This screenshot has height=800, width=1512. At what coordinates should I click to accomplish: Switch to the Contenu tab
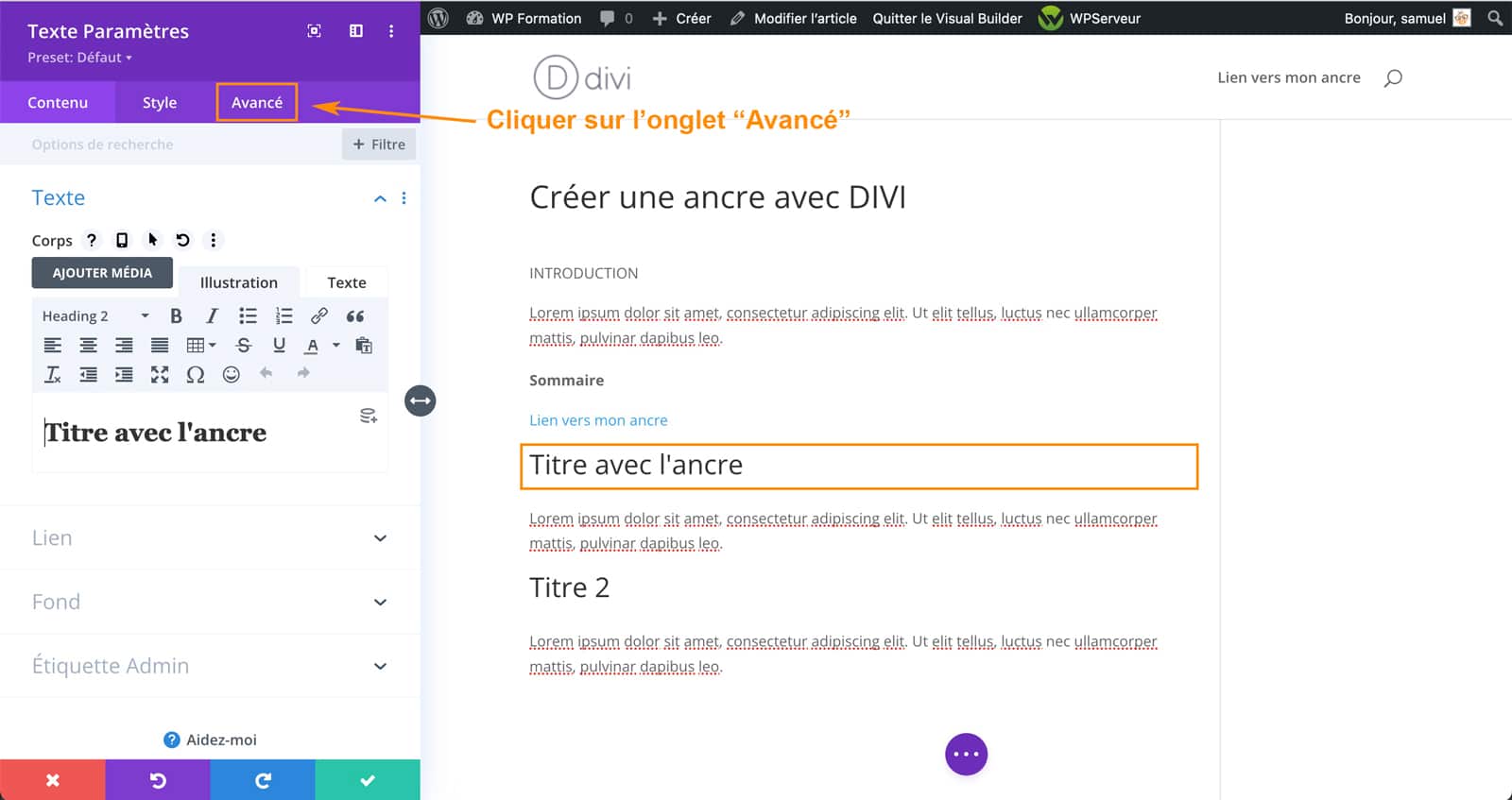pyautogui.click(x=58, y=102)
